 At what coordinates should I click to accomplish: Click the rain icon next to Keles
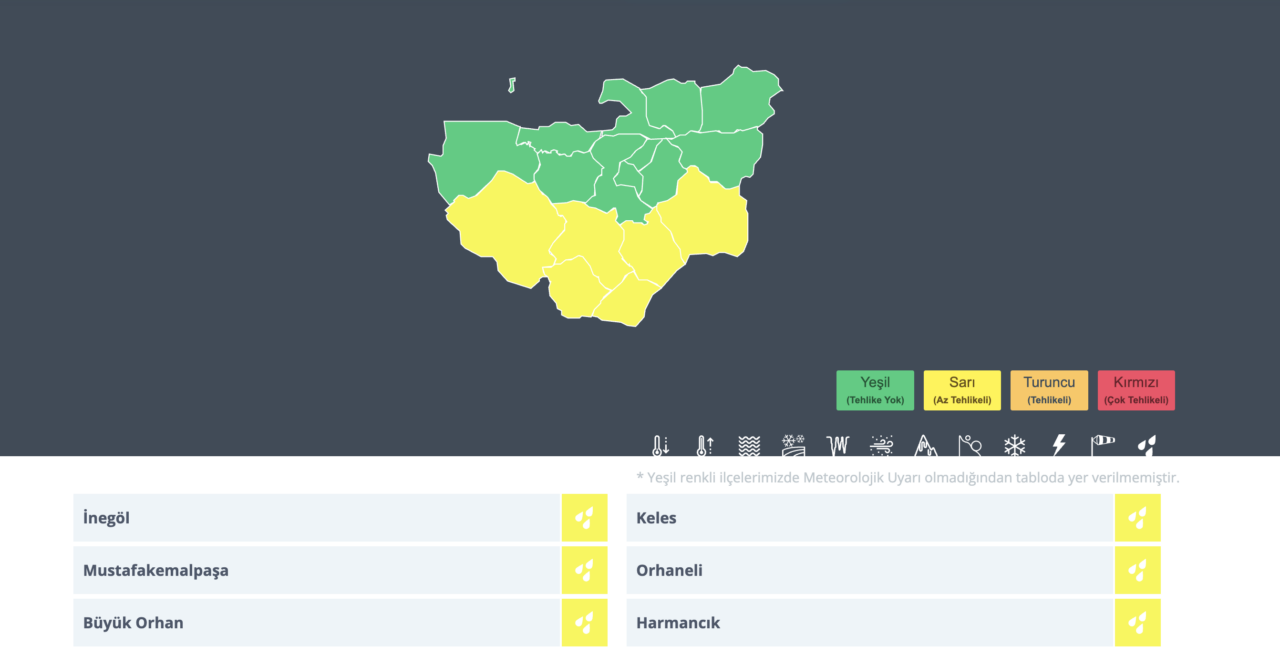coord(1138,518)
